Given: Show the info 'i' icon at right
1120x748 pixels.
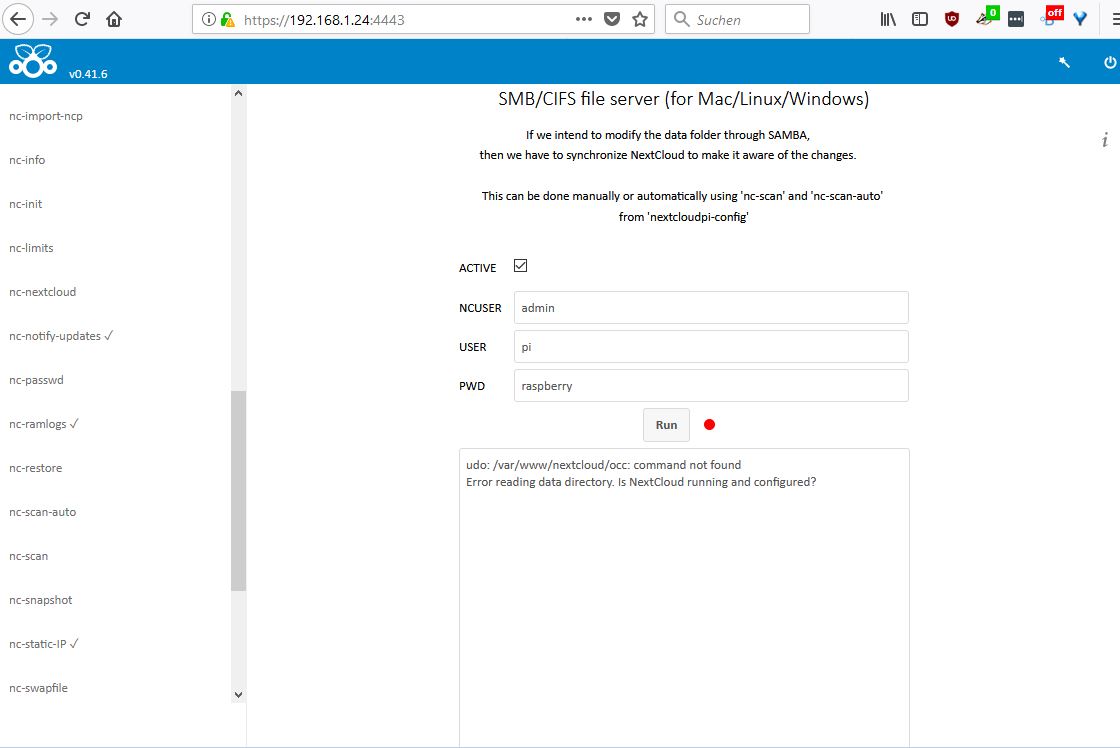Looking at the screenshot, I should tap(1104, 140).
